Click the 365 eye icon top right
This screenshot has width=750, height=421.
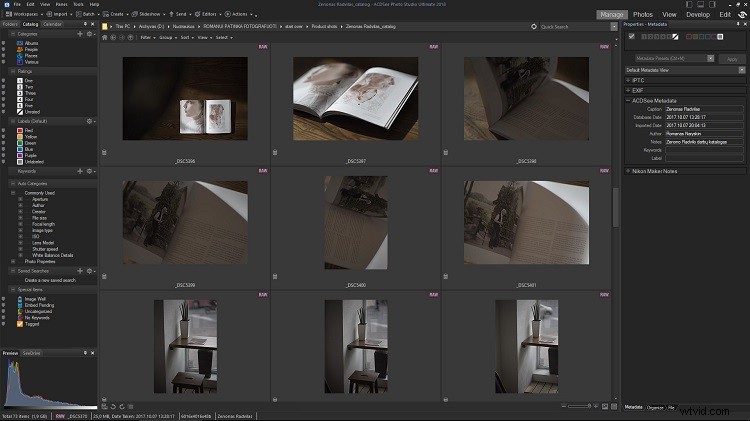[x=742, y=15]
